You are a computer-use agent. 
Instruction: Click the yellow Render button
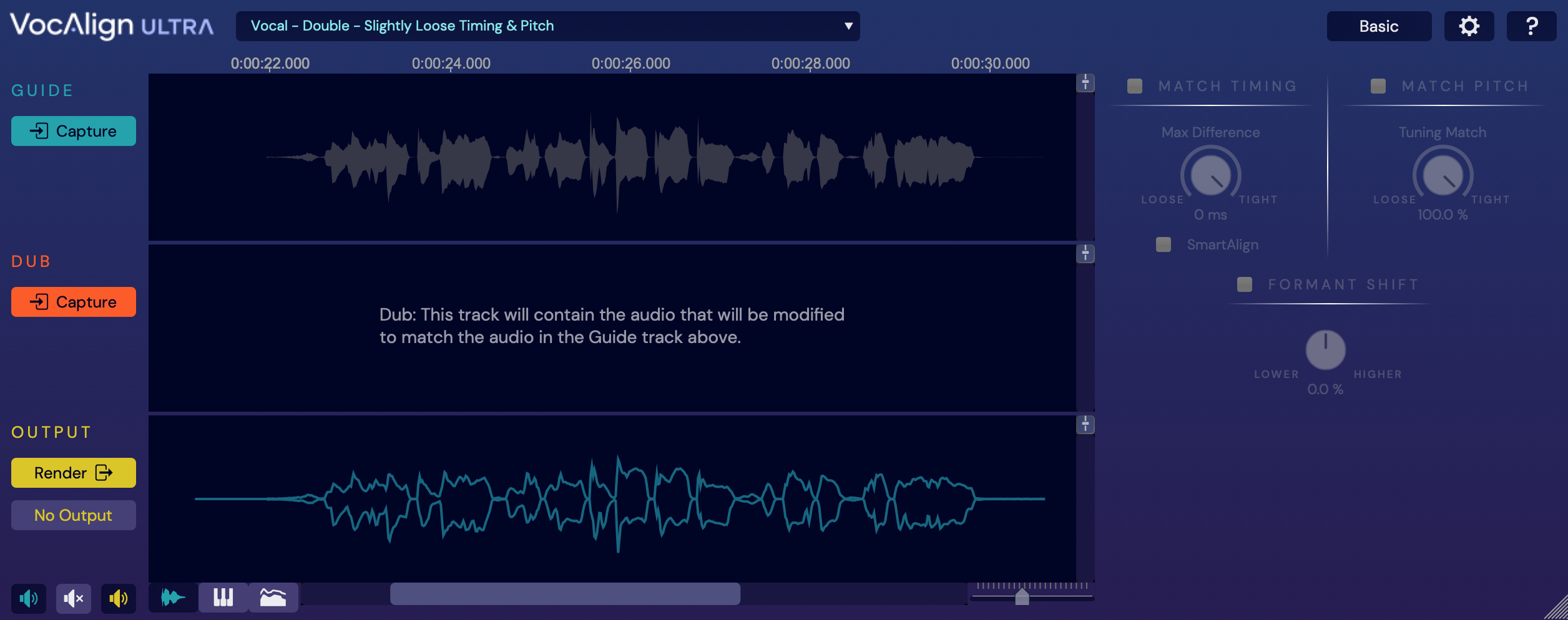click(74, 473)
